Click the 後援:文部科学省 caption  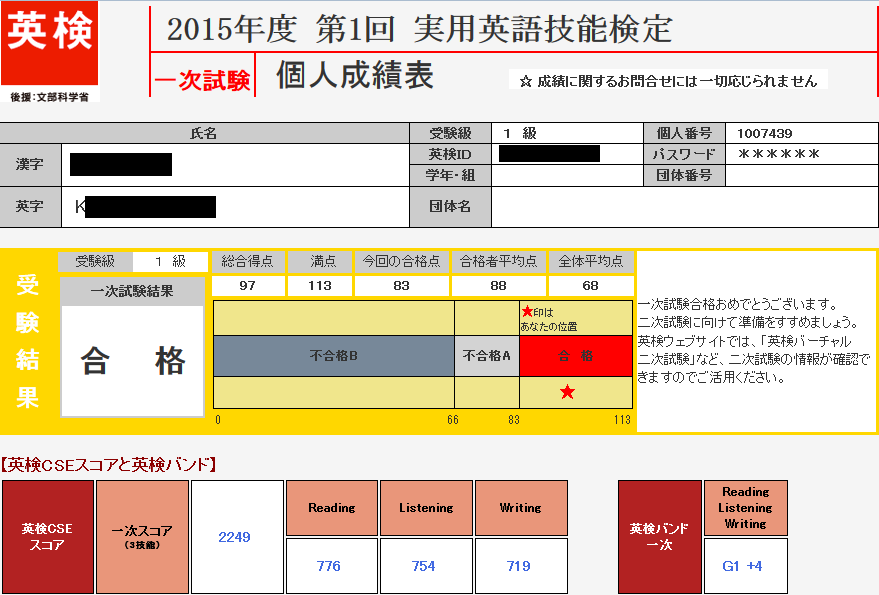tap(49, 97)
